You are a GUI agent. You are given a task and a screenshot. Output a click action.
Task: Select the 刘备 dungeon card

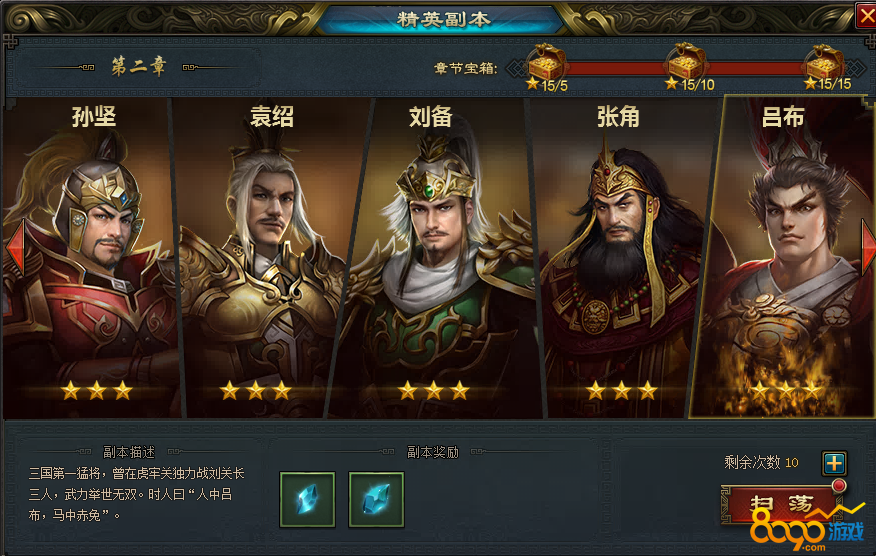(x=436, y=258)
